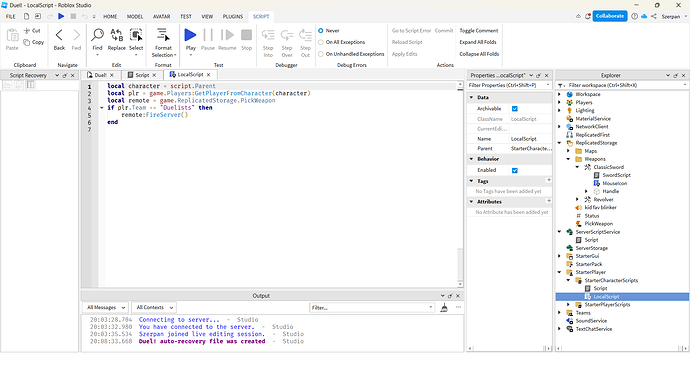The width and height of the screenshot is (690, 366).
Task: Switch to the MODEL ribbon tab
Action: pos(135,16)
